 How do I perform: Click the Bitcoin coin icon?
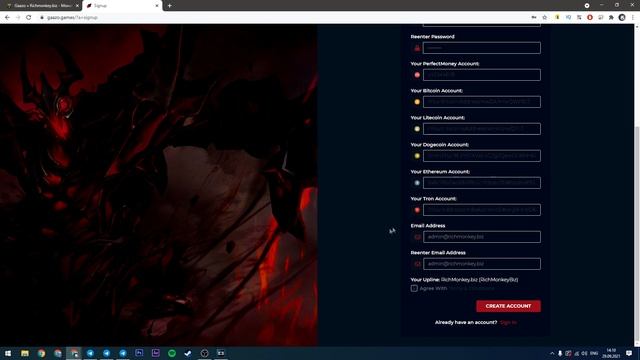[x=417, y=102]
